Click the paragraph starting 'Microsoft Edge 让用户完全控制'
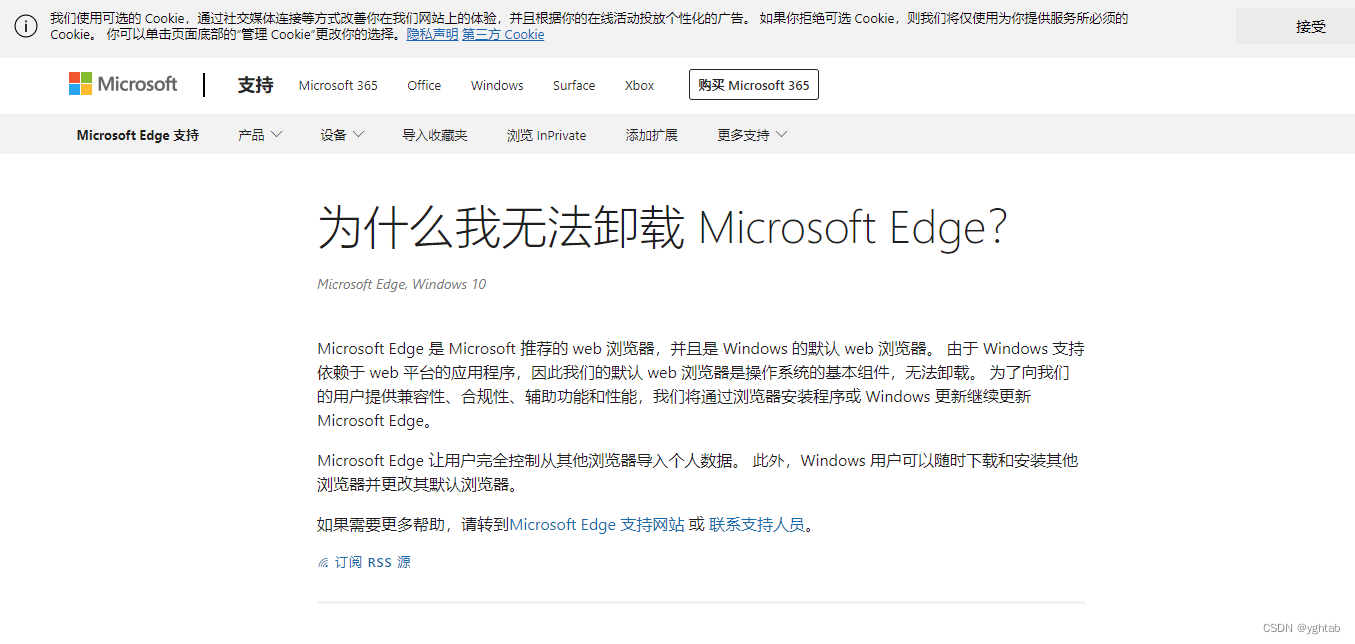Viewport: 1355px width, 644px height. pyautogui.click(x=698, y=473)
